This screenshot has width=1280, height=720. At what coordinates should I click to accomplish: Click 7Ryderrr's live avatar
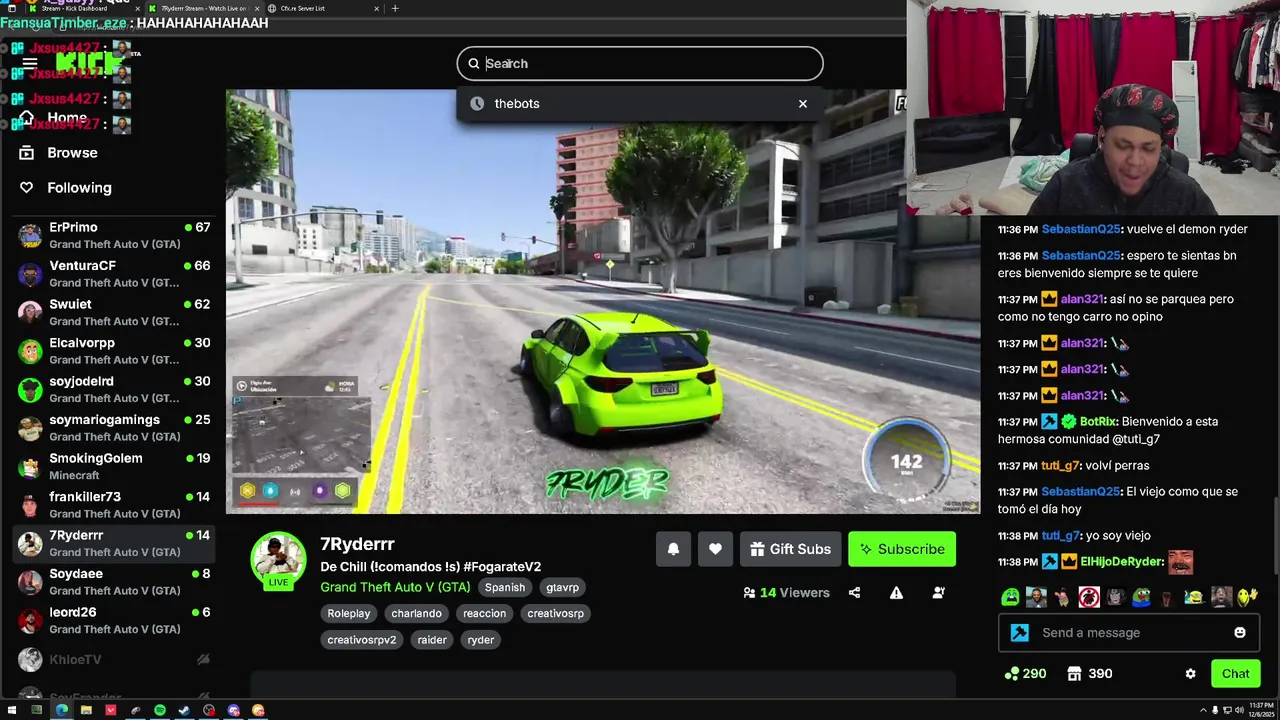pyautogui.click(x=278, y=560)
